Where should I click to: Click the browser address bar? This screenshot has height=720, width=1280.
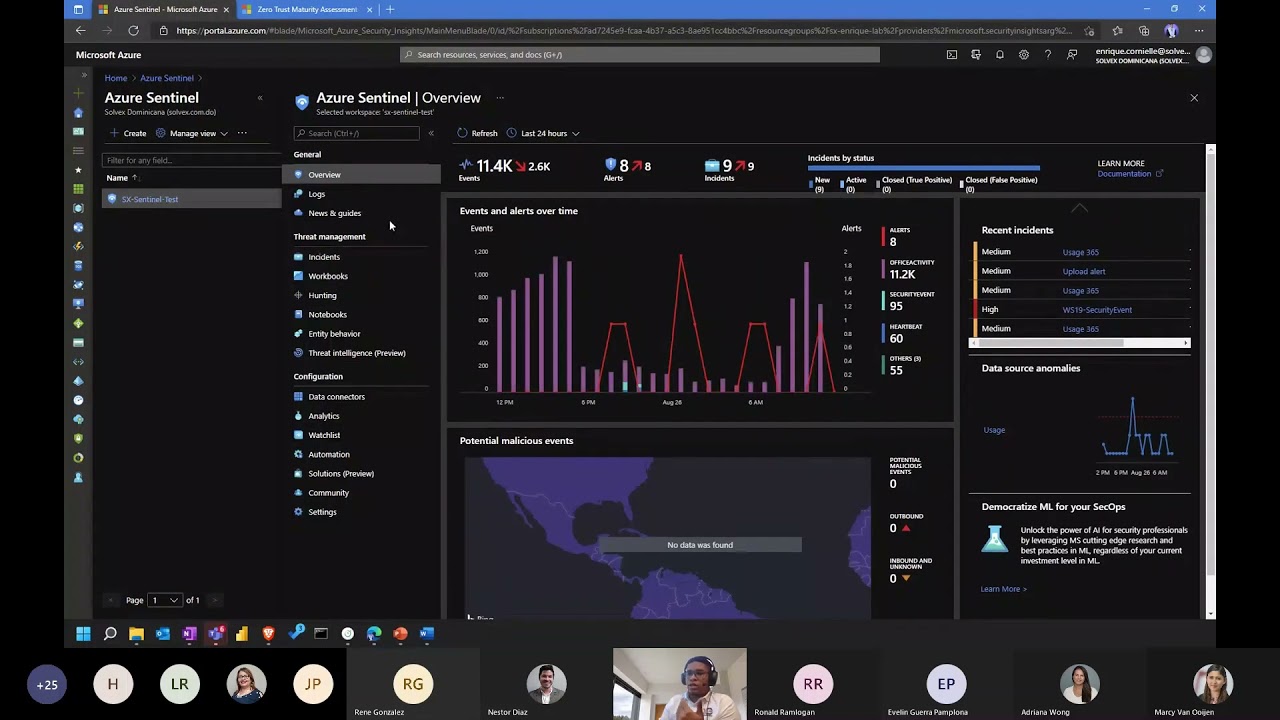click(x=620, y=31)
